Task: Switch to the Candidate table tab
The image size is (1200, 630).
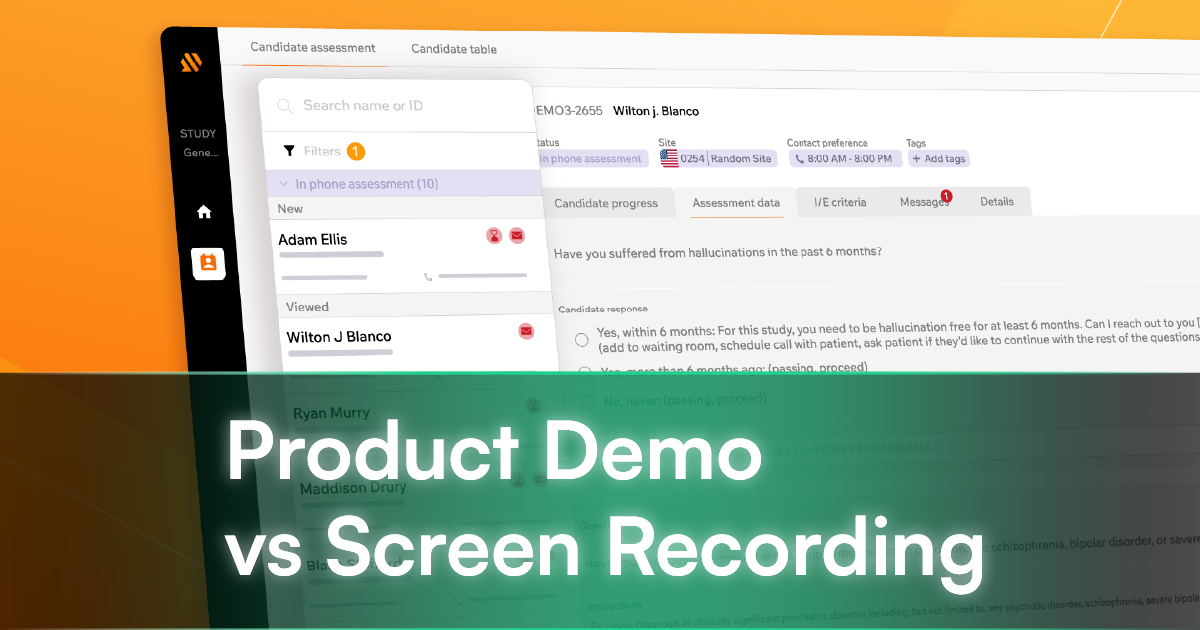Action: (453, 49)
